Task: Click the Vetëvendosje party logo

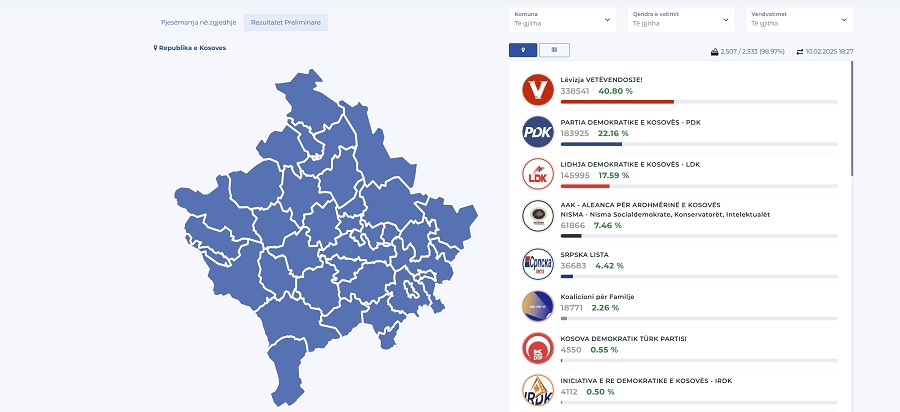Action: pyautogui.click(x=538, y=90)
